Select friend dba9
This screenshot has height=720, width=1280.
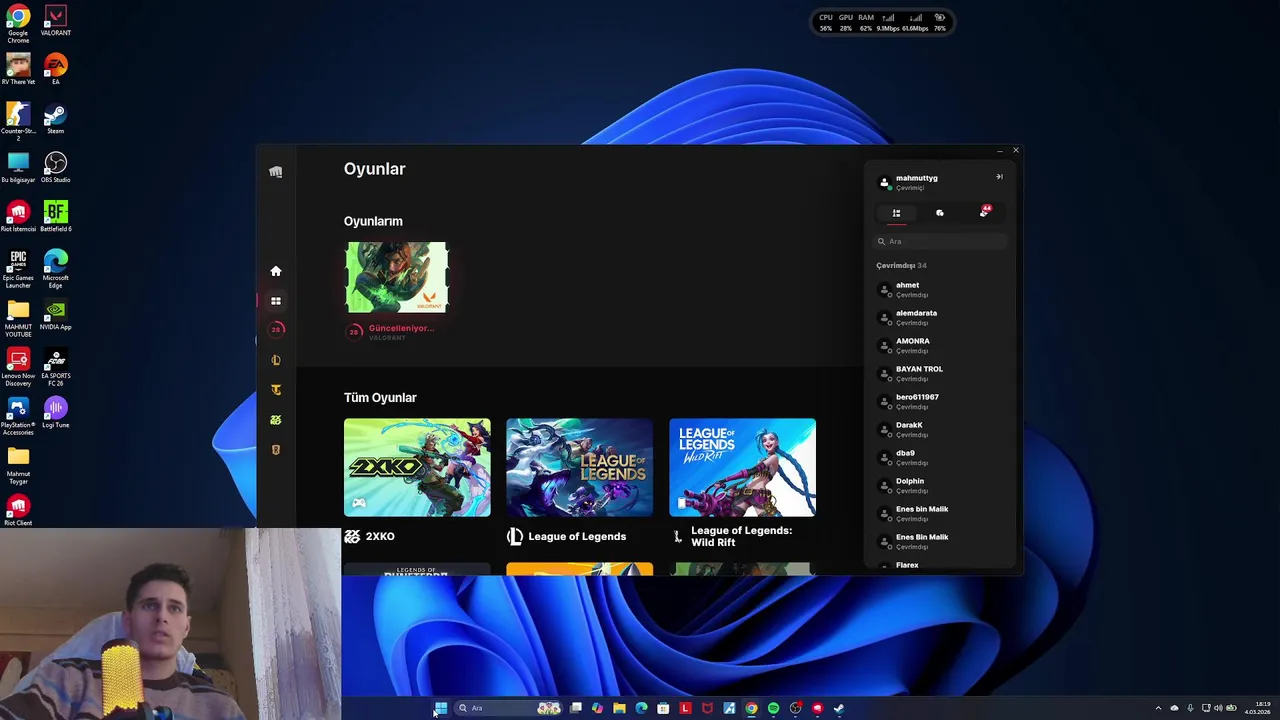coord(940,457)
